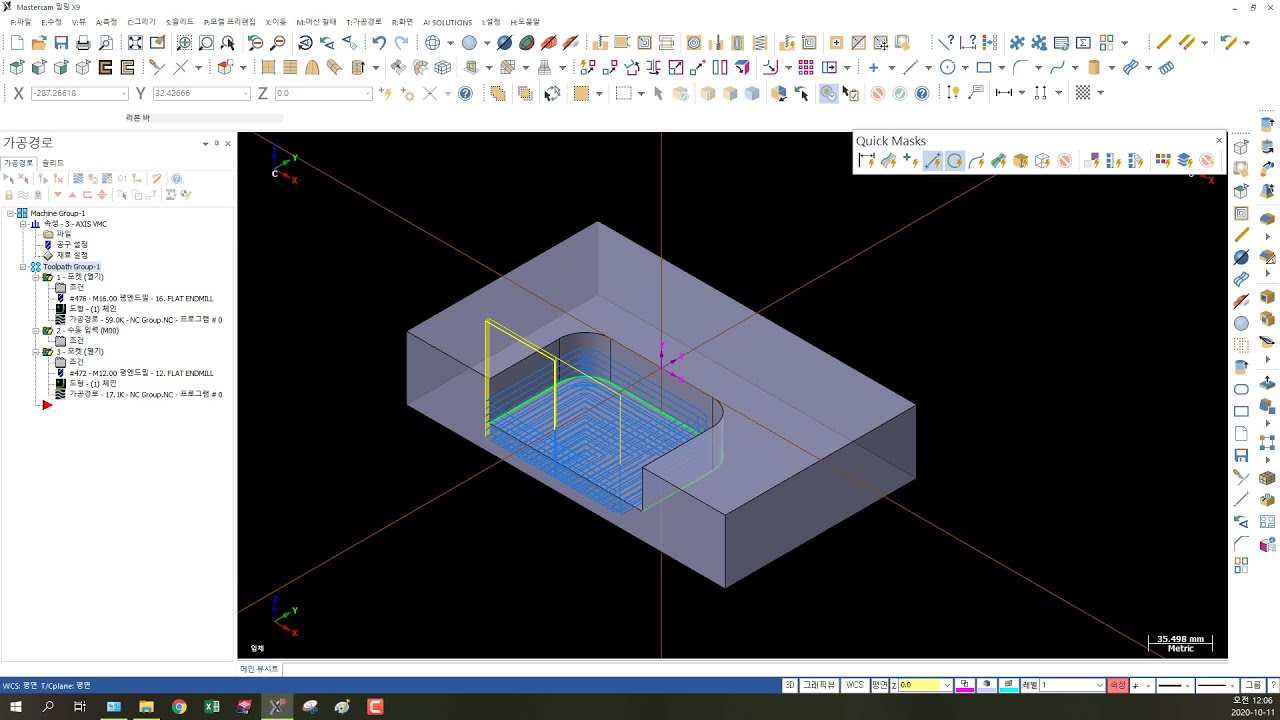Click the helix spring icon
1280x720 pixels.
pos(1166,68)
